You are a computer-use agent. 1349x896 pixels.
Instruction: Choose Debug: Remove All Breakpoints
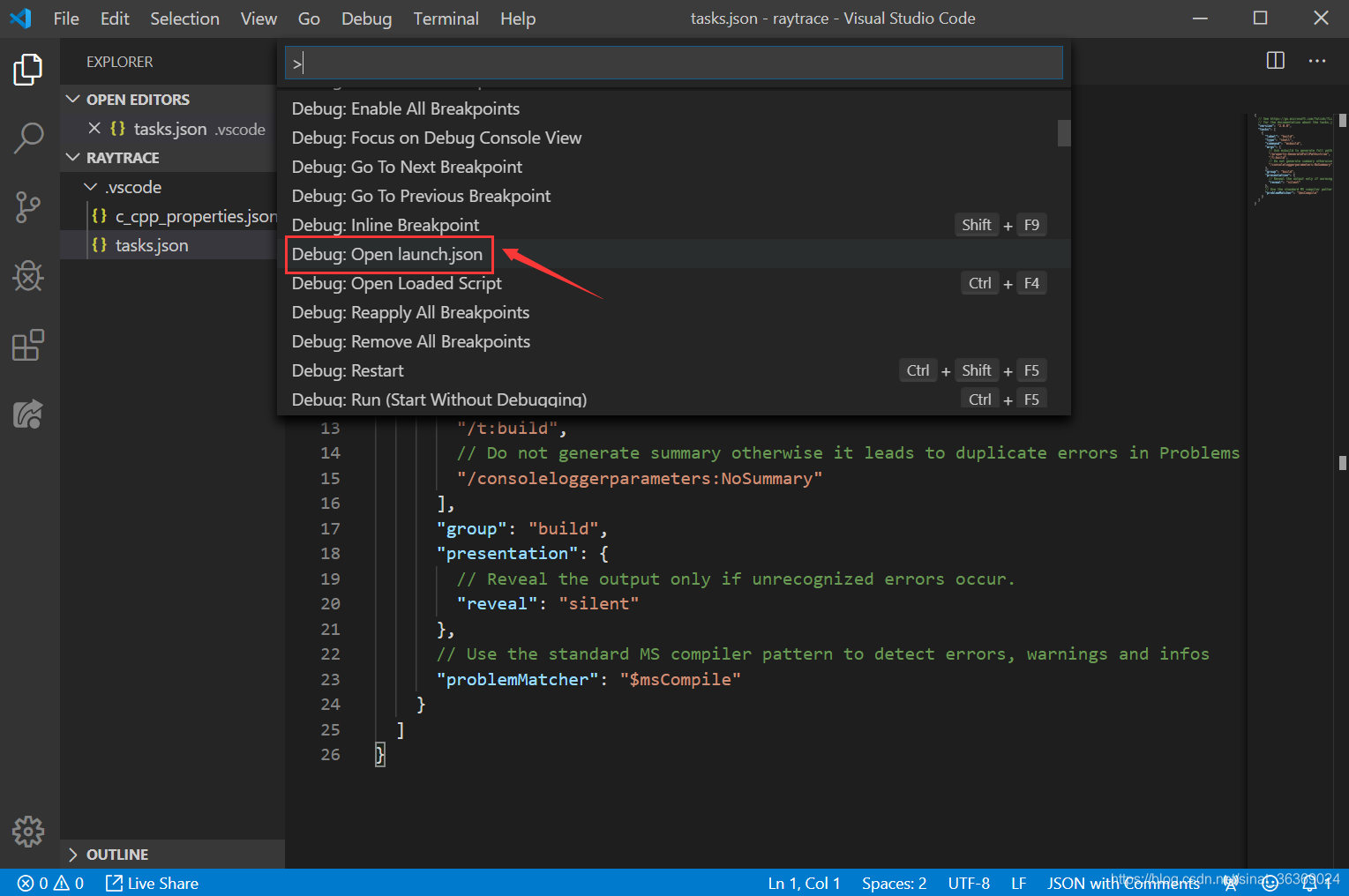[x=674, y=341]
